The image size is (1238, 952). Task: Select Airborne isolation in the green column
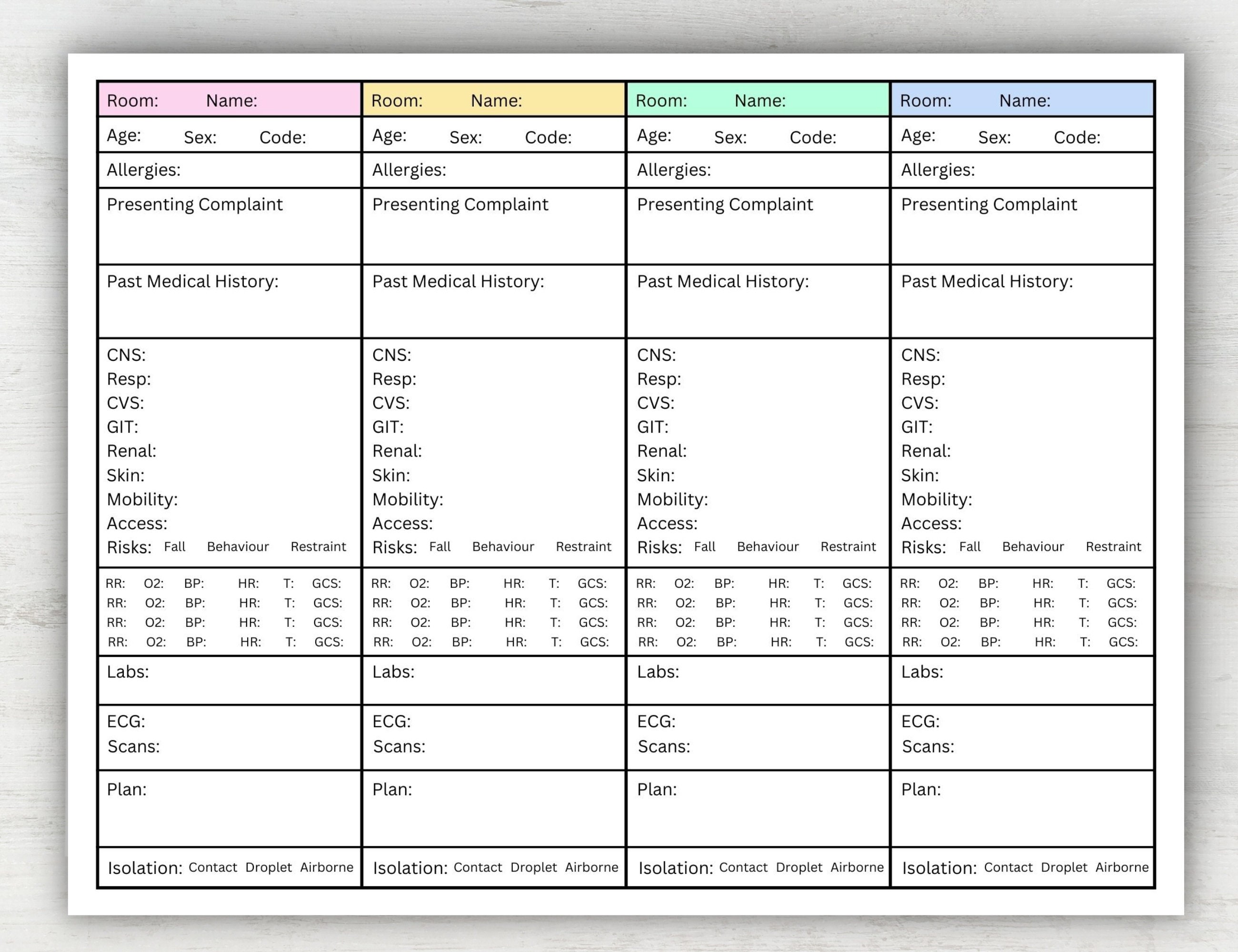[x=856, y=868]
